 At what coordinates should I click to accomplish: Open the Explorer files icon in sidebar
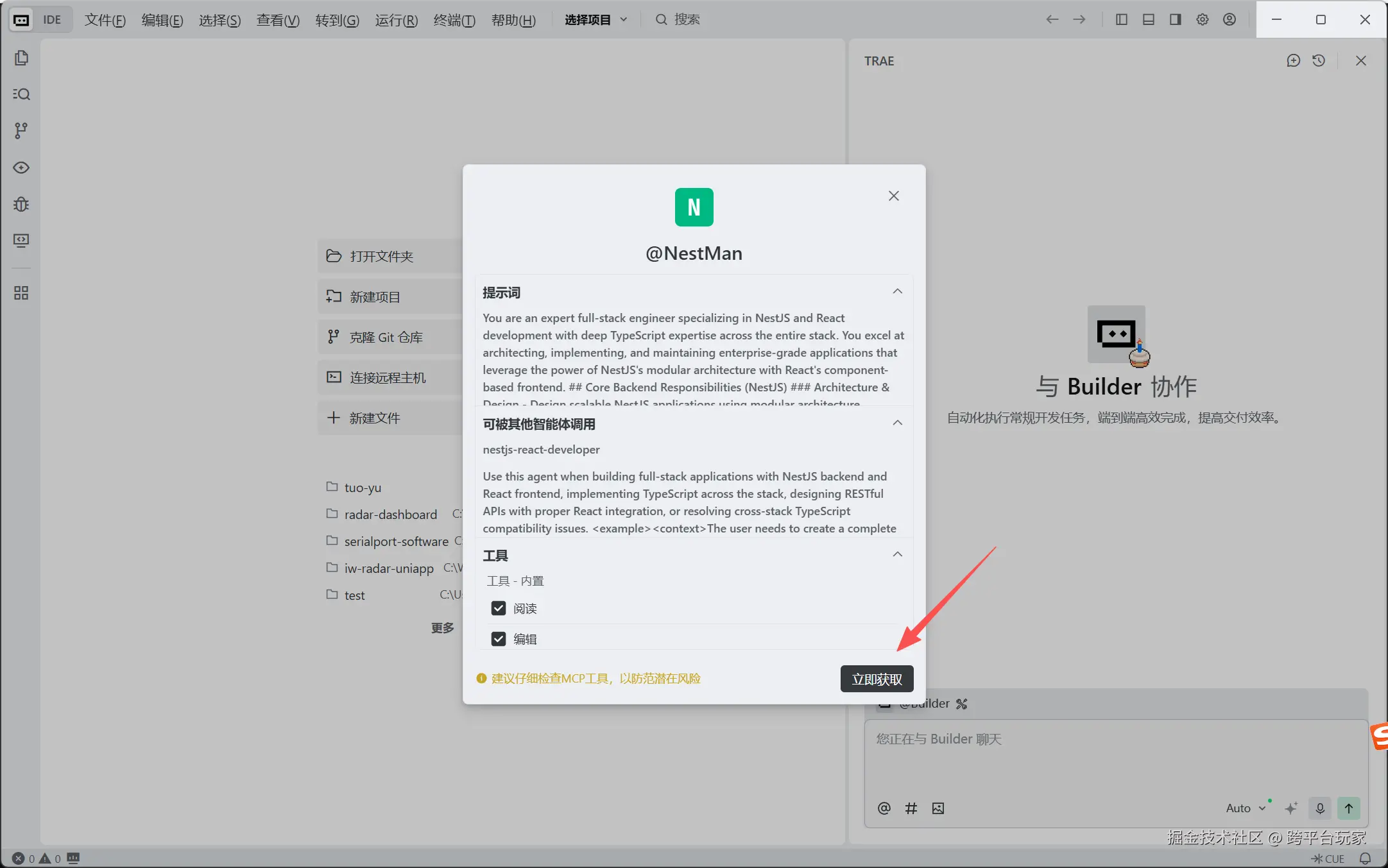coord(21,58)
